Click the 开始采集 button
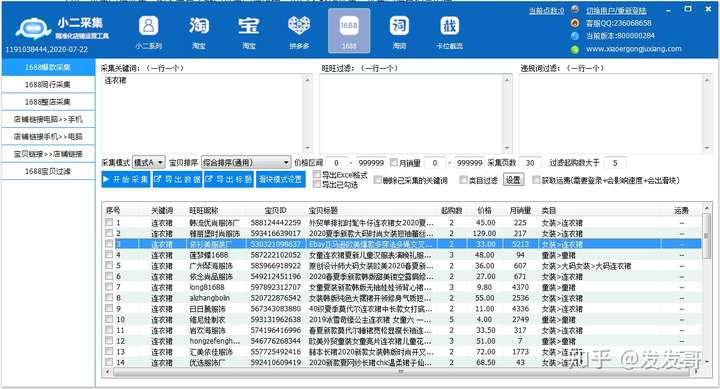720x389 pixels. [126, 179]
